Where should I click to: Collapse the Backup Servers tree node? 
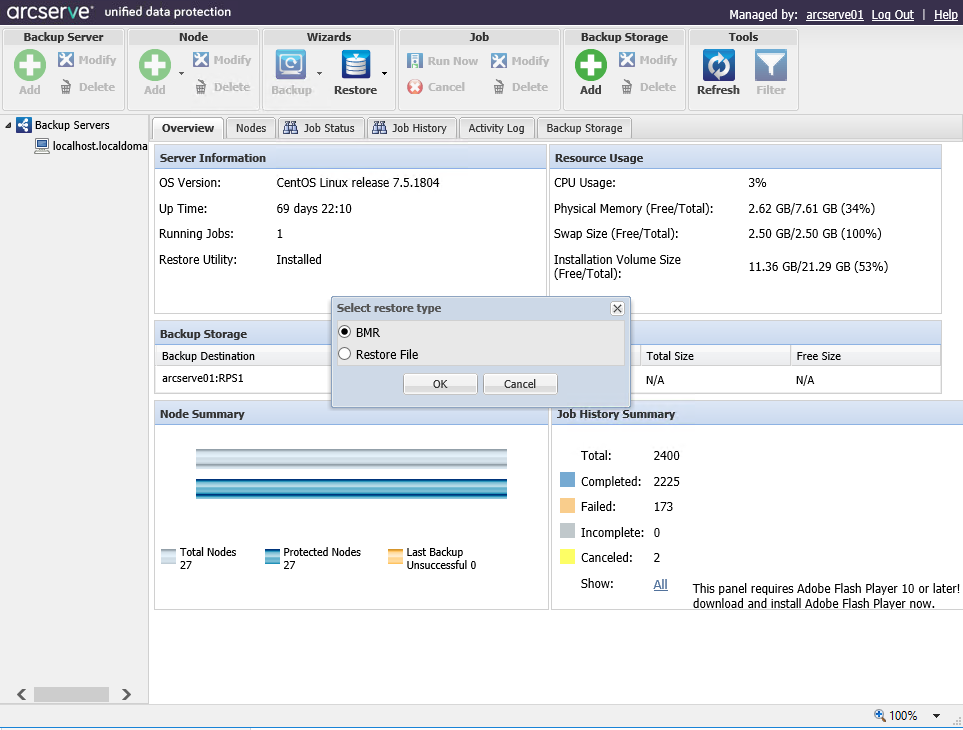pos(8,125)
